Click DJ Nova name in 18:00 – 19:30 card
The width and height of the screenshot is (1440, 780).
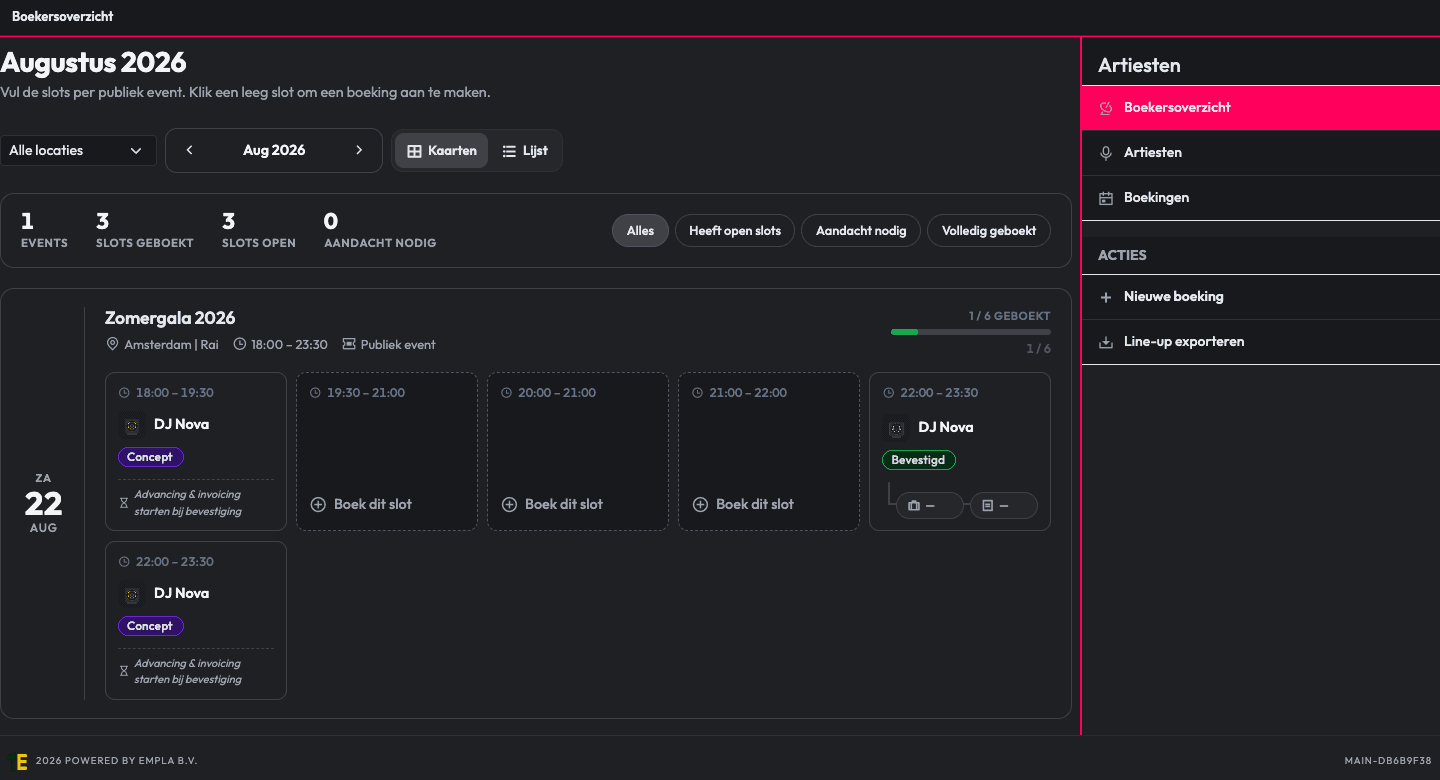pyautogui.click(x=181, y=424)
